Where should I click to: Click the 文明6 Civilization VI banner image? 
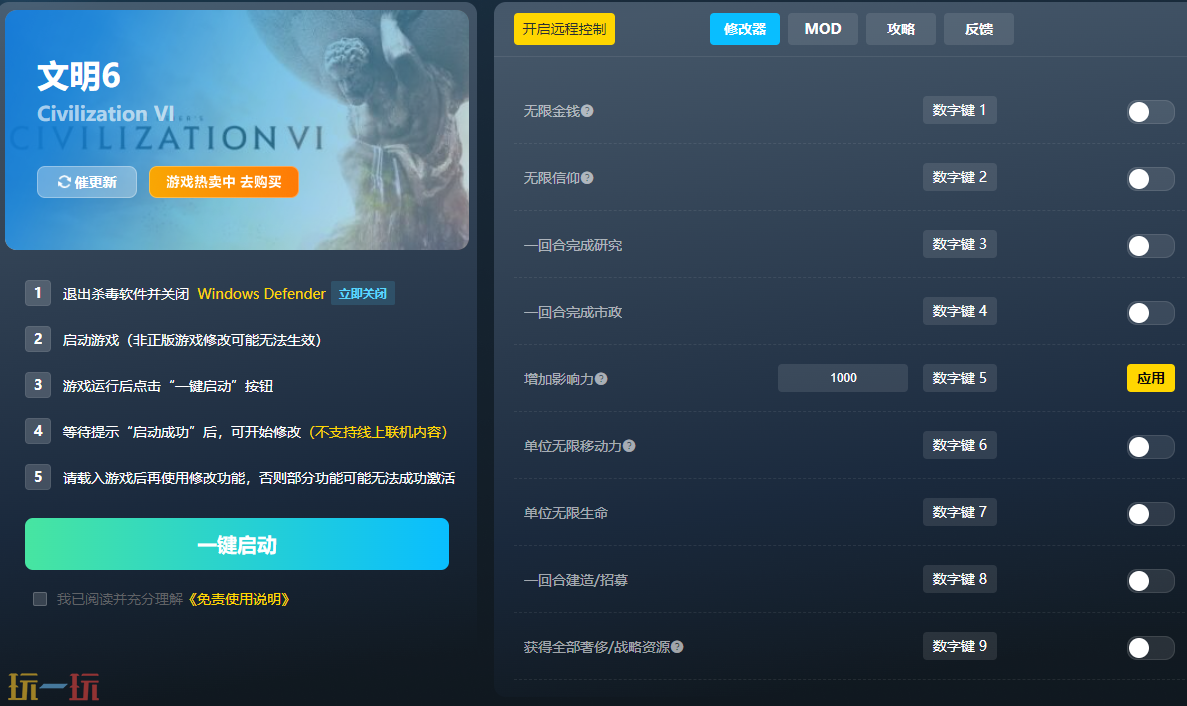(x=237, y=129)
